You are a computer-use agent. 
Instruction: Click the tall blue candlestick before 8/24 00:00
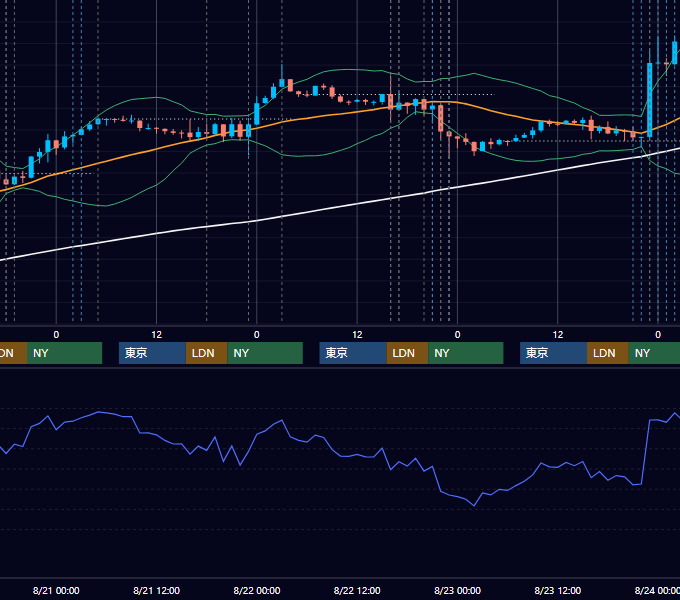(650, 100)
